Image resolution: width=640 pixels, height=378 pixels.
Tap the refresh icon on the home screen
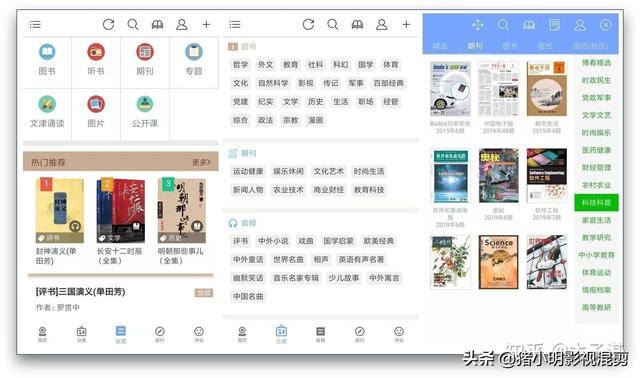[x=108, y=24]
